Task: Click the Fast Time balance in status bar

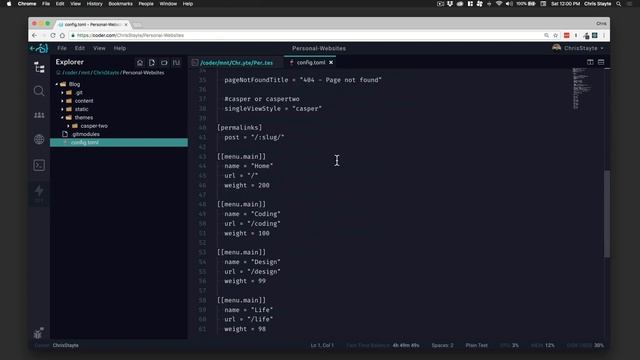Action: coord(382,345)
